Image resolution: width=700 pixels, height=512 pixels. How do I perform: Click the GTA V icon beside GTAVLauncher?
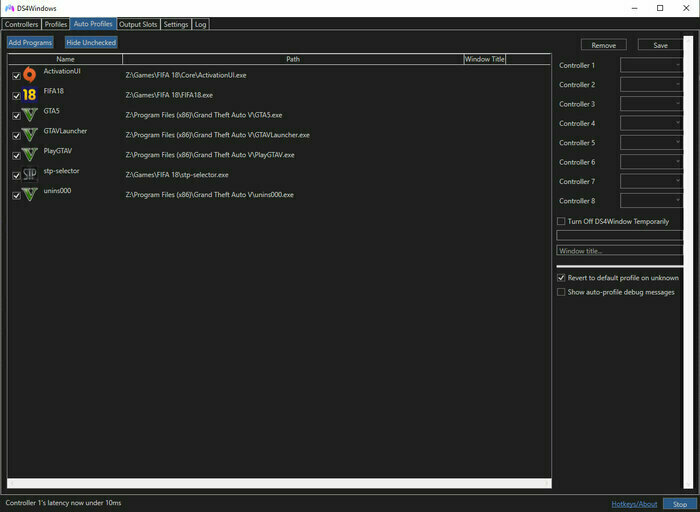(x=29, y=135)
